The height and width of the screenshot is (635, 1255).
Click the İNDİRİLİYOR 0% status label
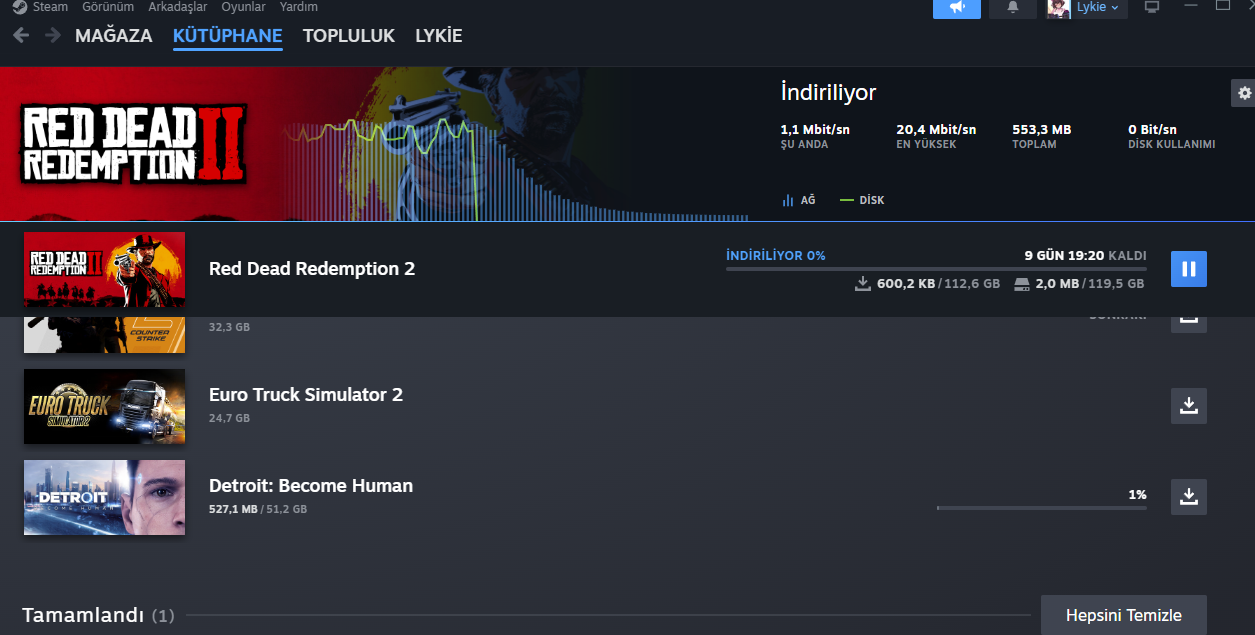(x=776, y=256)
